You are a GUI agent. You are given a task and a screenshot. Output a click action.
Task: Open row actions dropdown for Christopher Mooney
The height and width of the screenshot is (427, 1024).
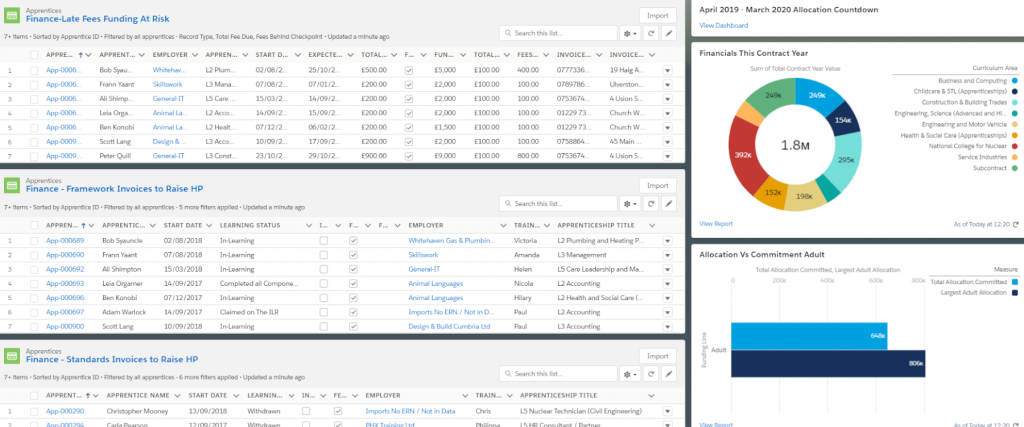tap(667, 411)
